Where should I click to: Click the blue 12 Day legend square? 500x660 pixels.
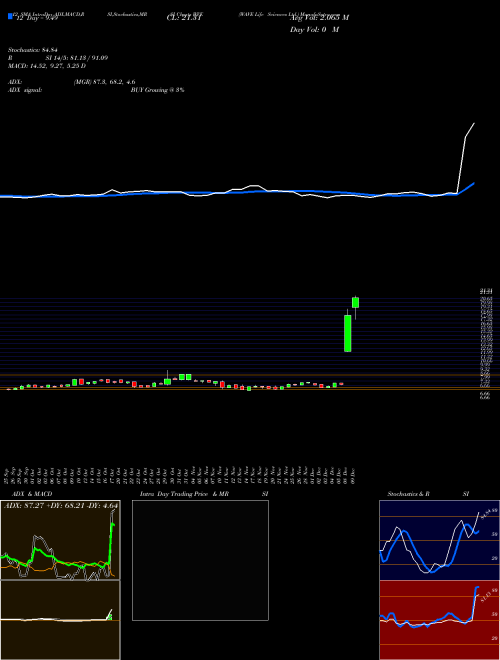(x=10, y=16)
